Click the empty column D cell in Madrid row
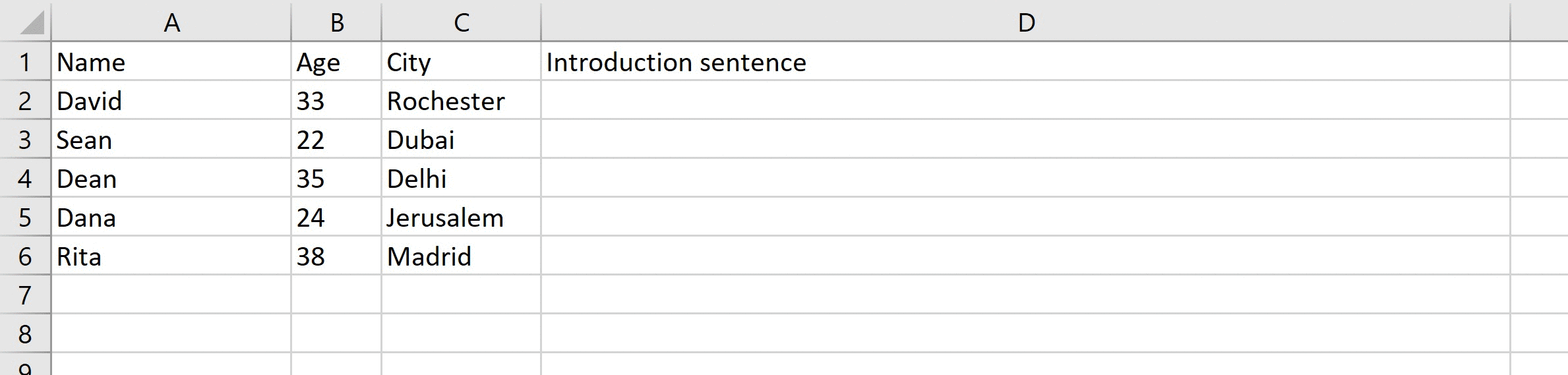Viewport: 1568px width, 375px height. 1025,256
